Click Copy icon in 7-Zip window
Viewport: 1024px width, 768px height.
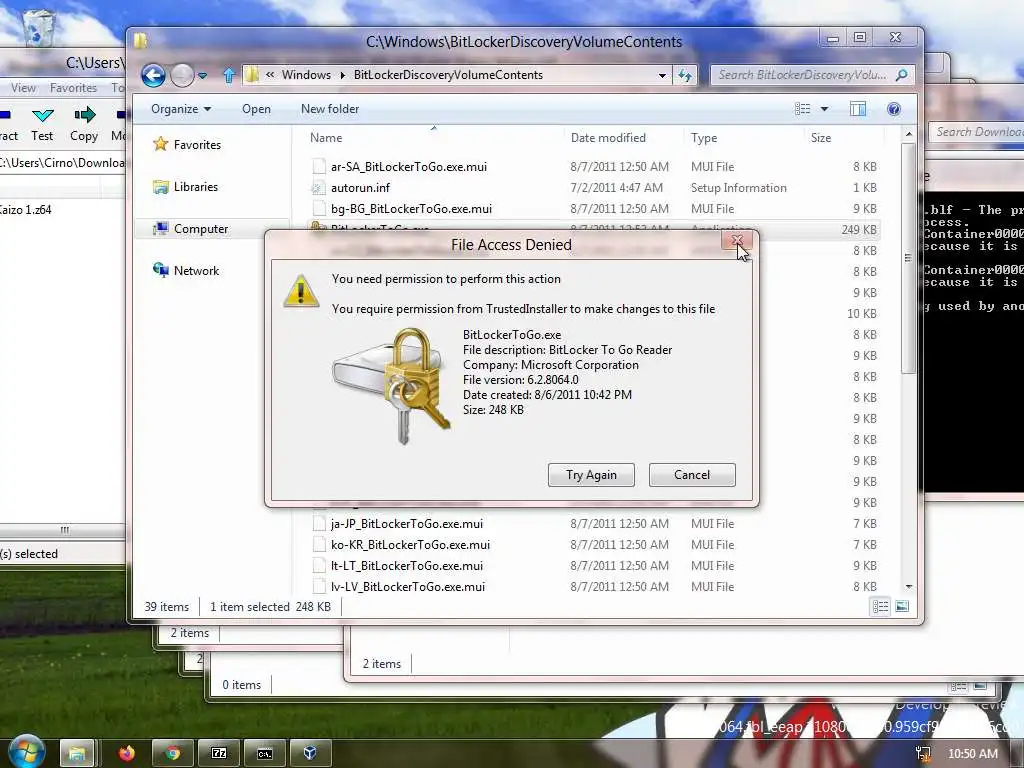pos(84,124)
